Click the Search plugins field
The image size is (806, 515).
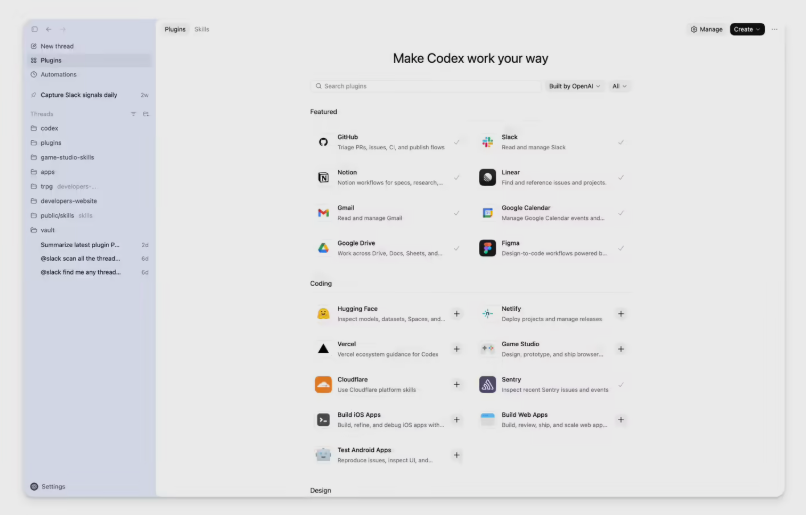click(425, 86)
